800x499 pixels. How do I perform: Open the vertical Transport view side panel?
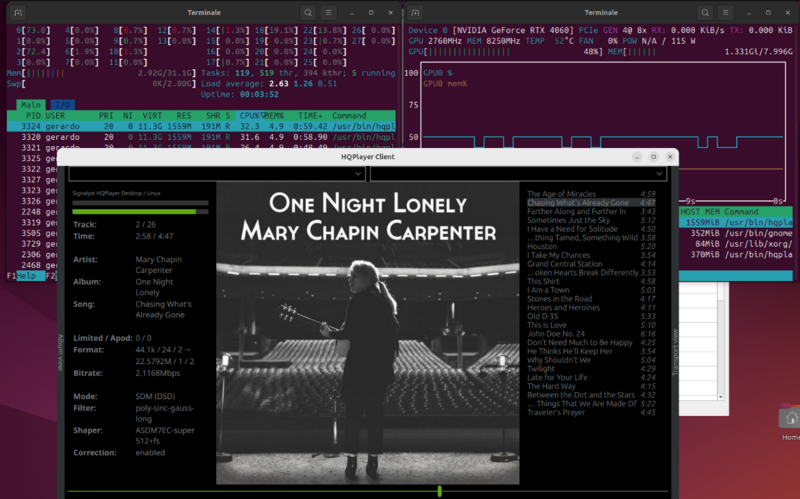(674, 352)
